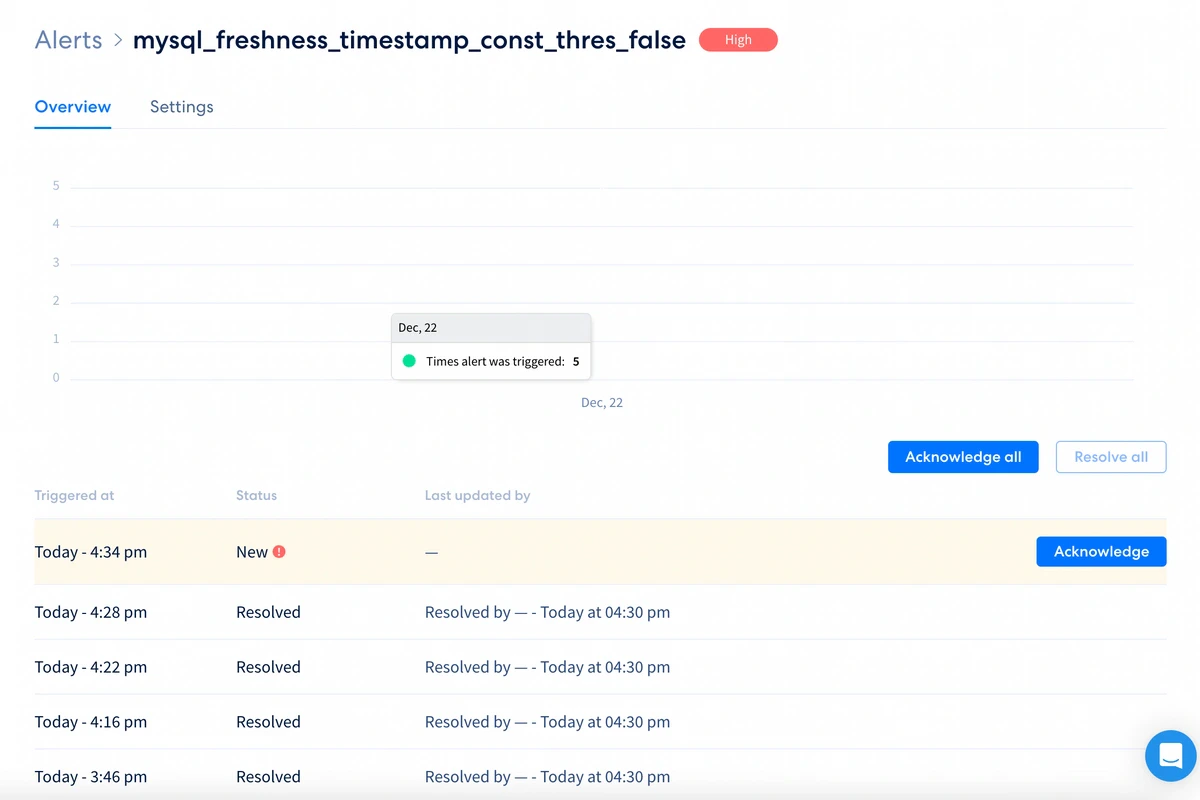Viewport: 1200px width, 800px height.
Task: Click the Status column header
Action: pos(256,495)
